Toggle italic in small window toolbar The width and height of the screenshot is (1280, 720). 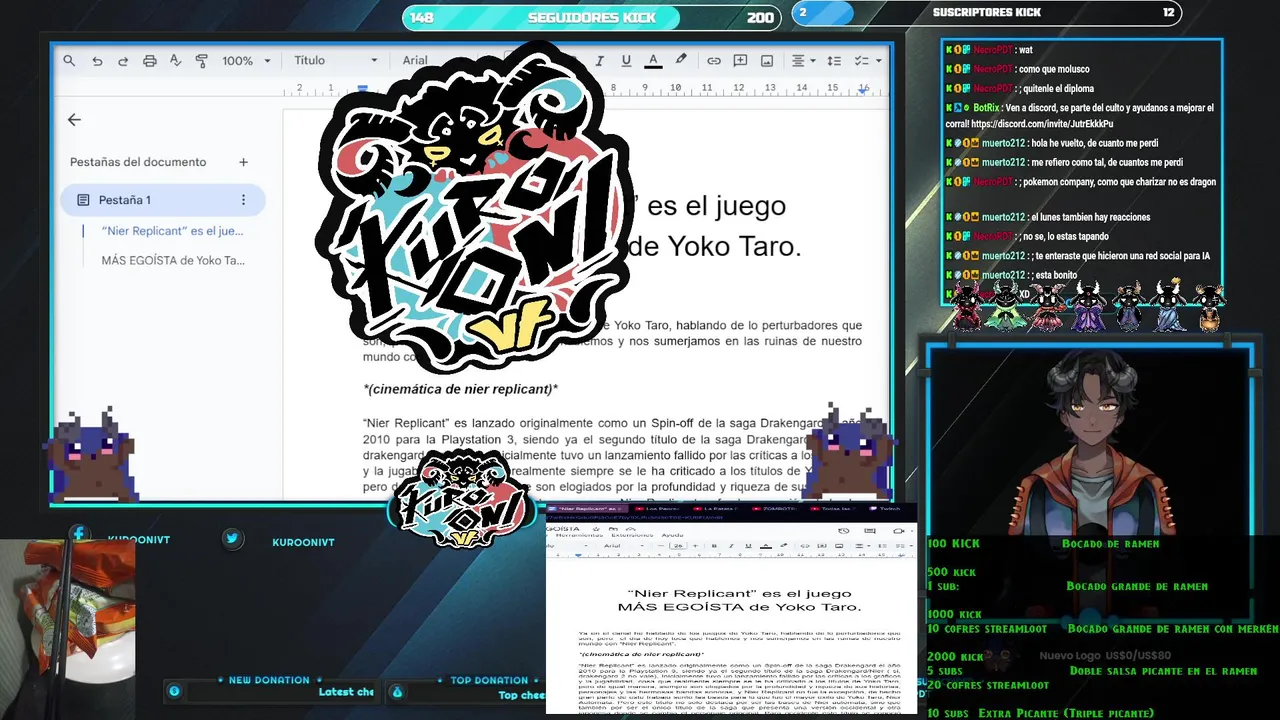tap(731, 546)
